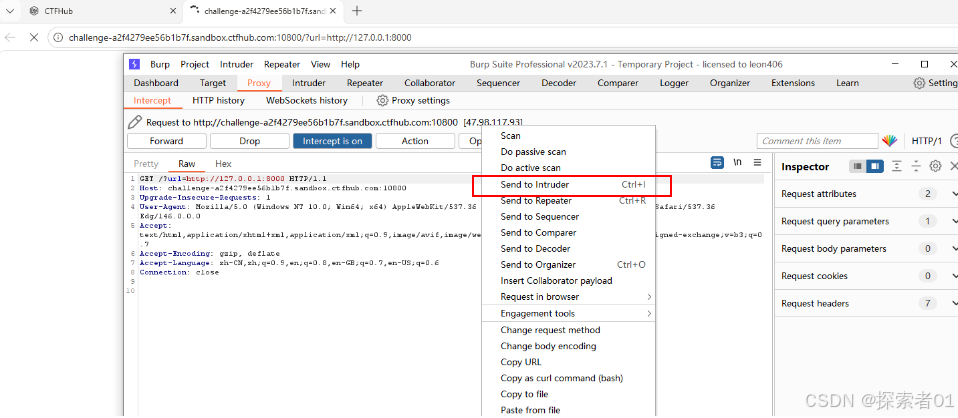Open Inspector settings gear icon
The image size is (958, 418).
click(x=935, y=166)
